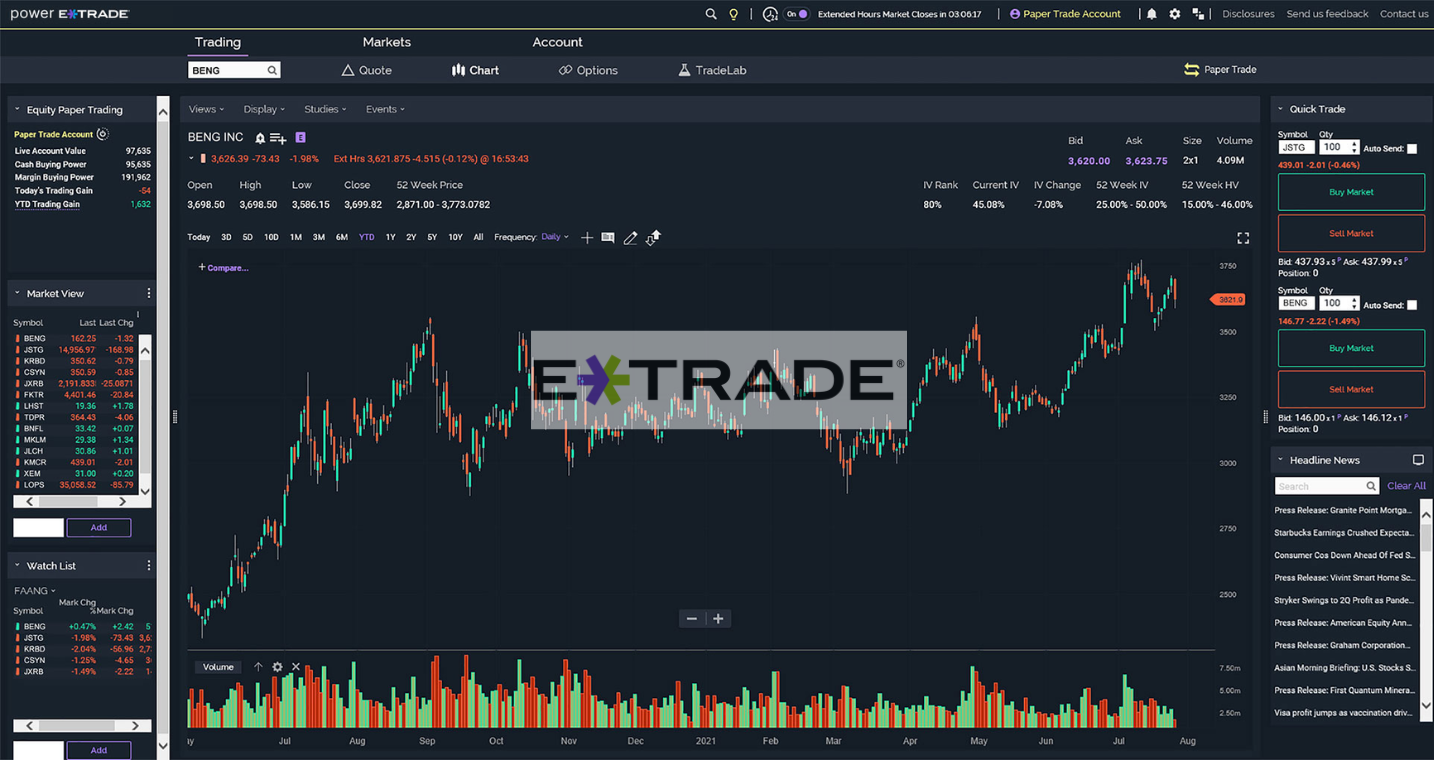Open the settings gear in top bar

tap(1175, 14)
